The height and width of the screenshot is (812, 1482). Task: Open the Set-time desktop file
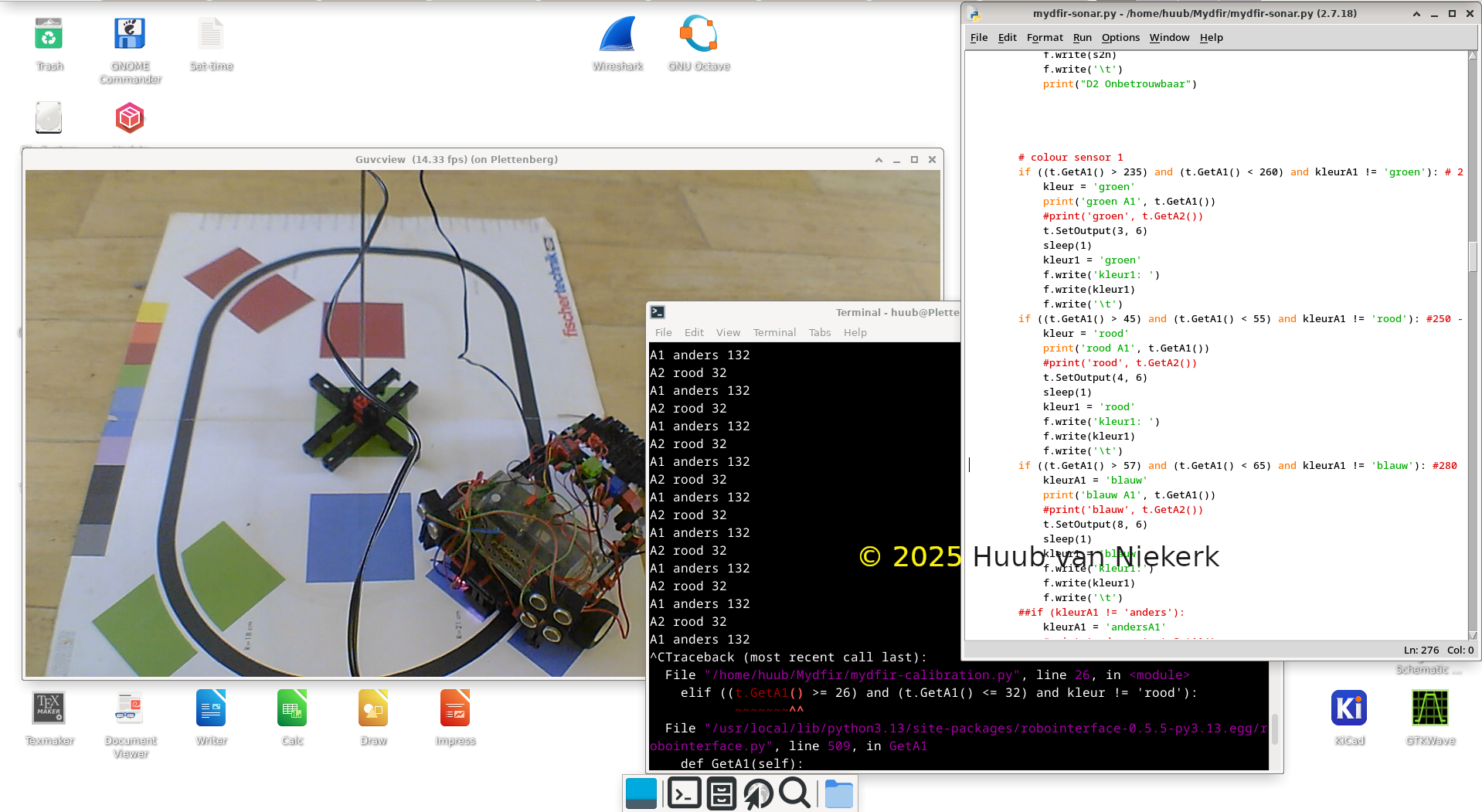[211, 36]
